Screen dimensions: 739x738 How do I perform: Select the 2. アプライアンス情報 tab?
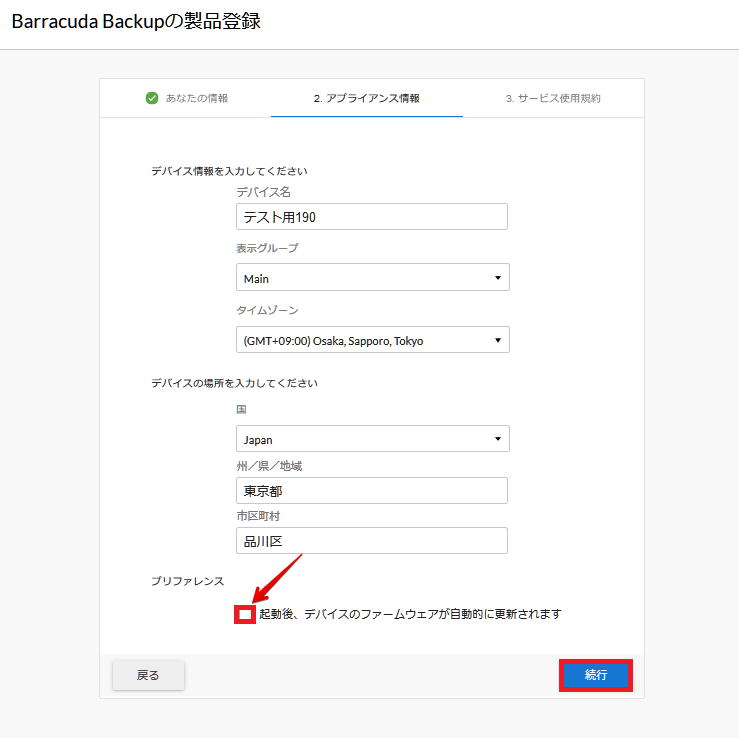[367, 98]
